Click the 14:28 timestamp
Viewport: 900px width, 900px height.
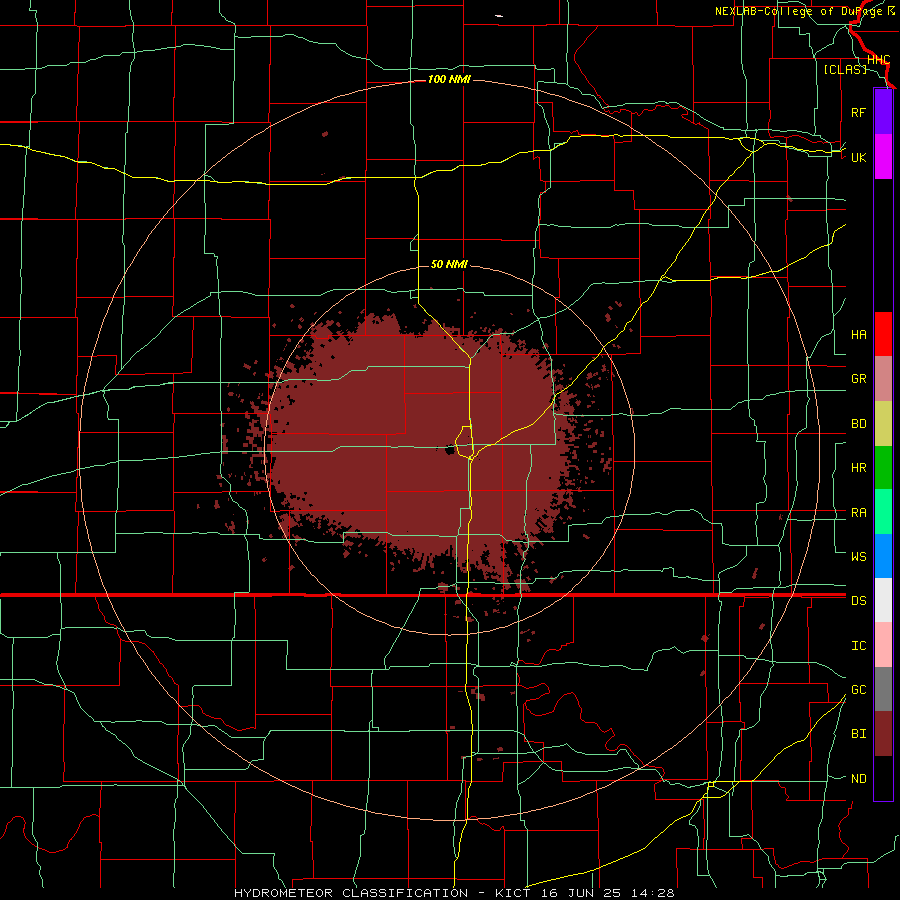click(654, 893)
